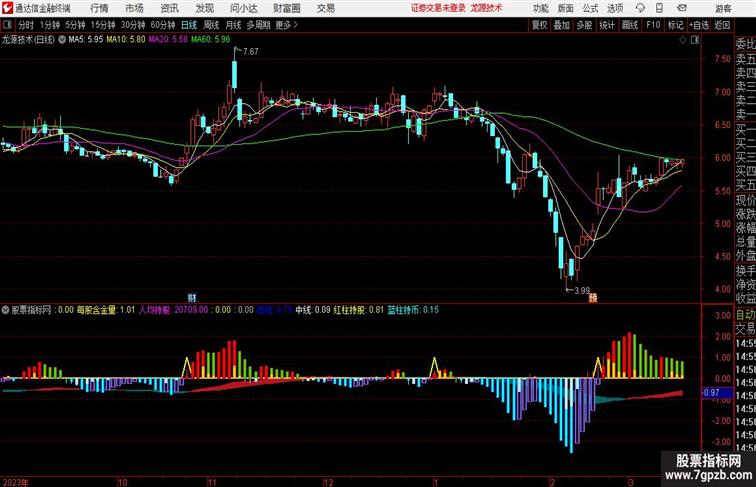Open the 财富圈 menu
The image size is (756, 487).
[x=286, y=8]
